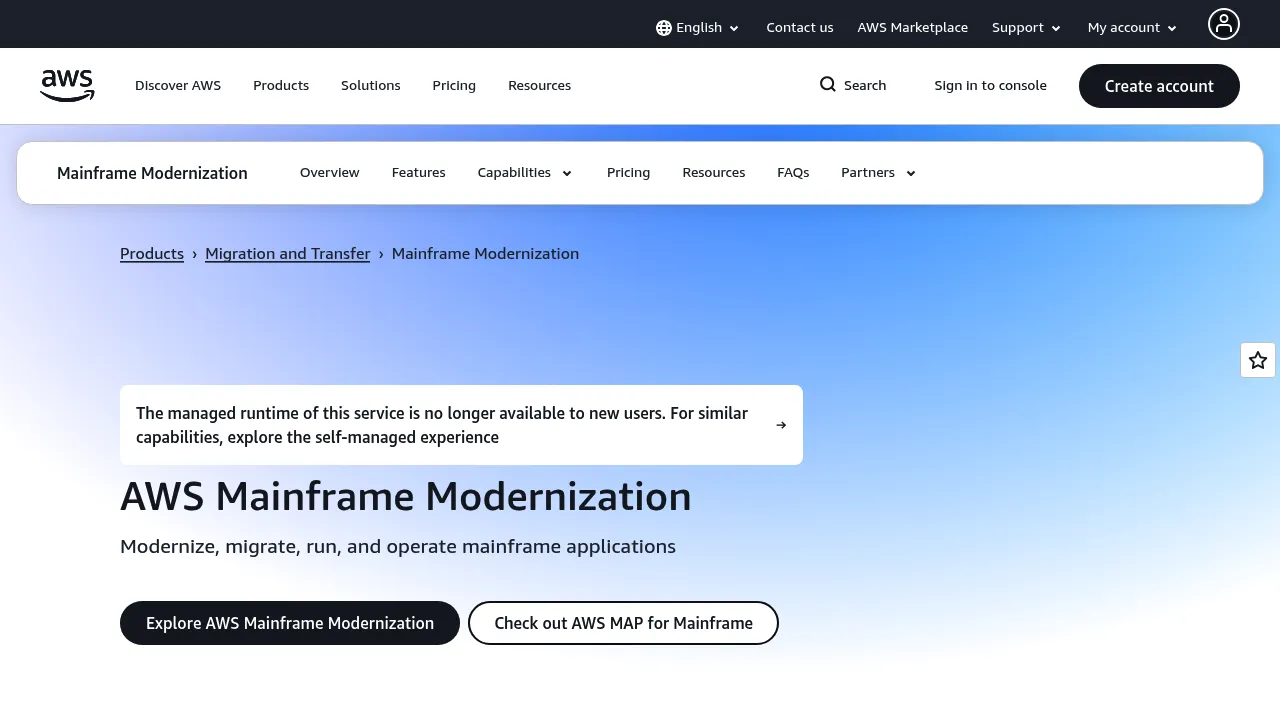Open the top navigation Resources menu
The image size is (1280, 720).
(x=540, y=86)
